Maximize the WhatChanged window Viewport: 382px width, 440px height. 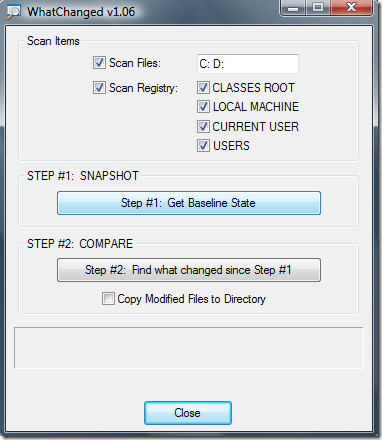(x=318, y=7)
